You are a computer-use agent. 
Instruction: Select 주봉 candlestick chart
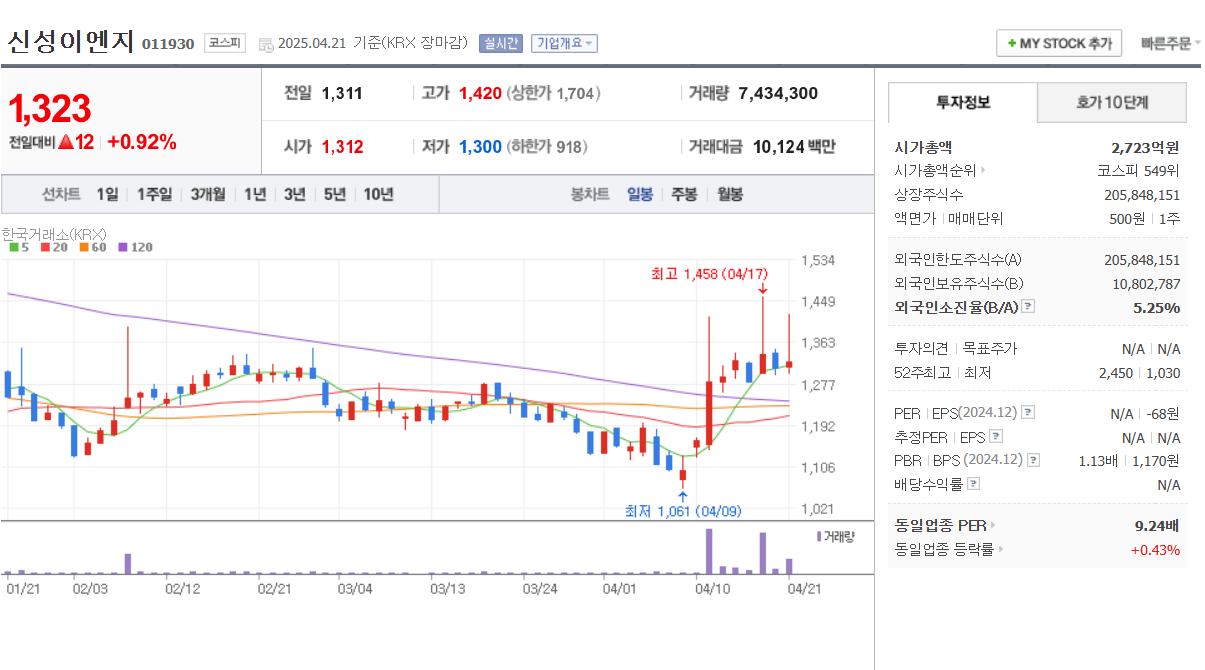684,194
